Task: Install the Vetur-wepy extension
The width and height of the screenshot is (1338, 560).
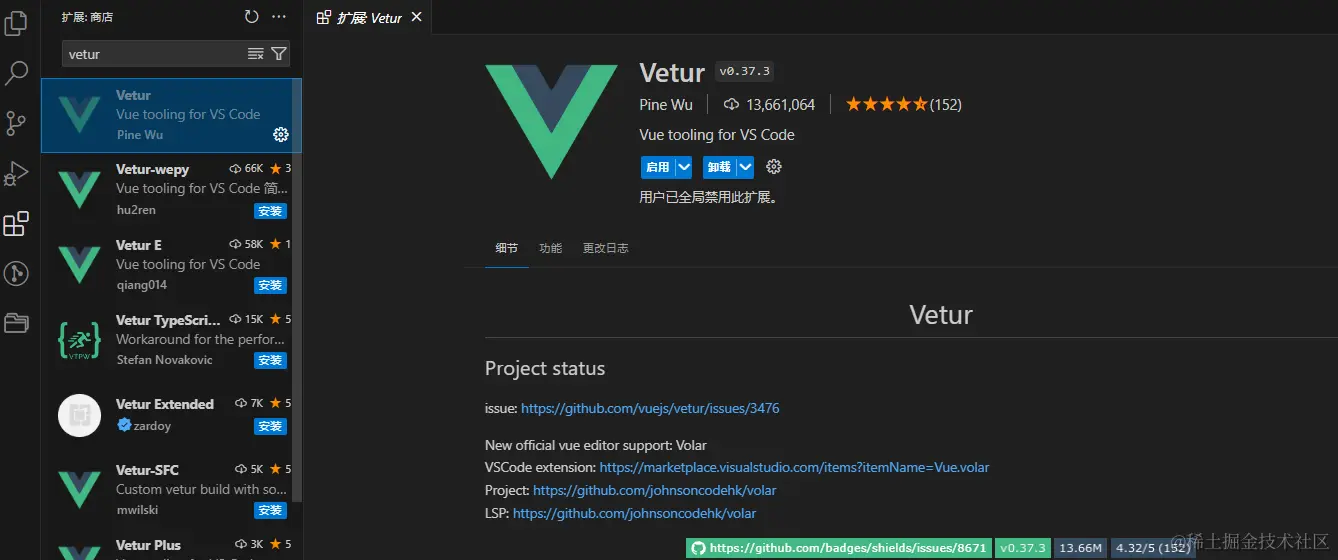Action: [270, 211]
